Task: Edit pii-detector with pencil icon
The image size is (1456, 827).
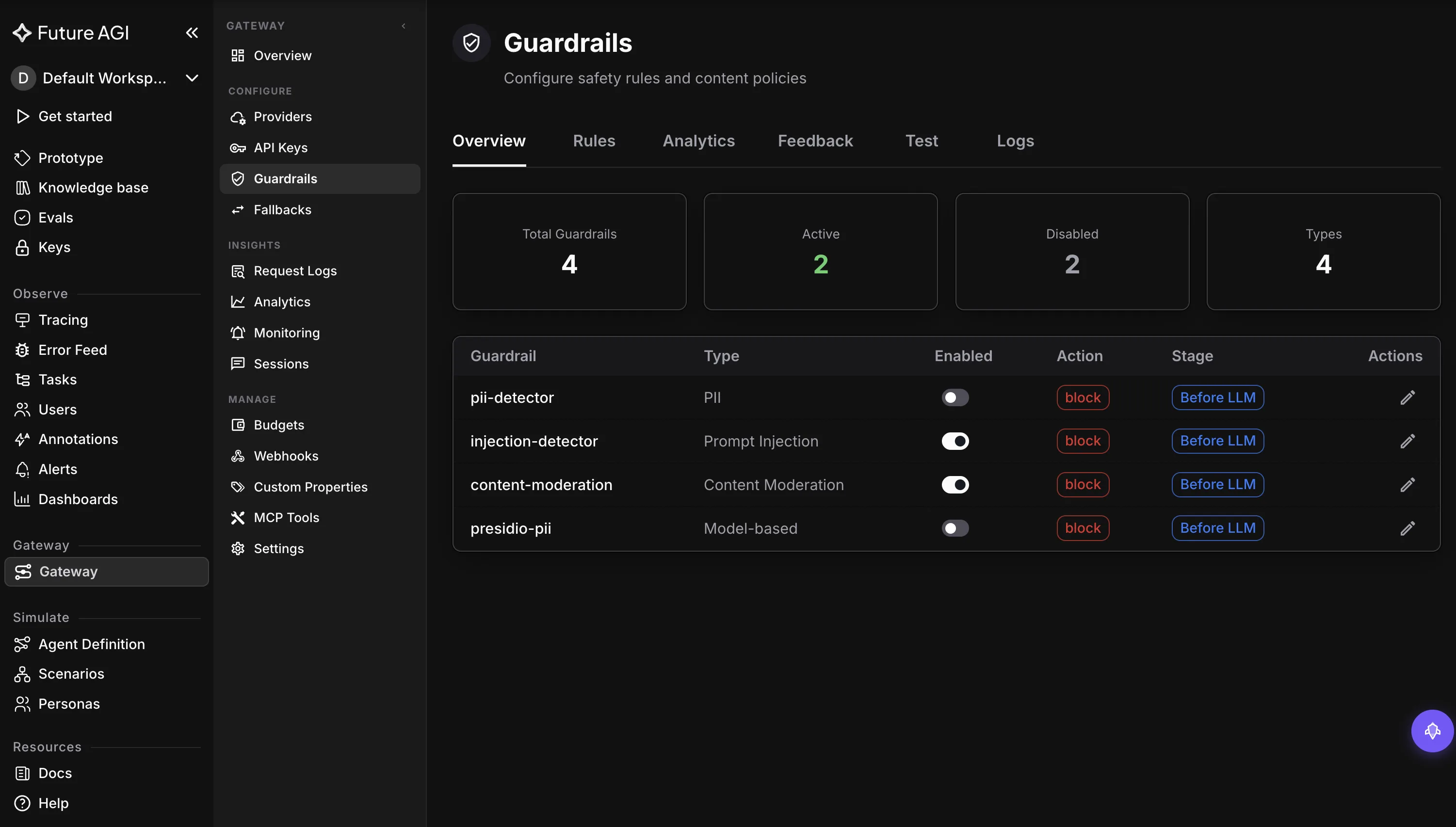Action: (1407, 398)
